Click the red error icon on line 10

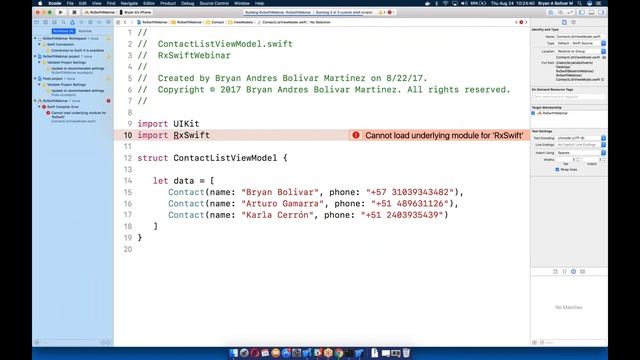(x=356, y=135)
